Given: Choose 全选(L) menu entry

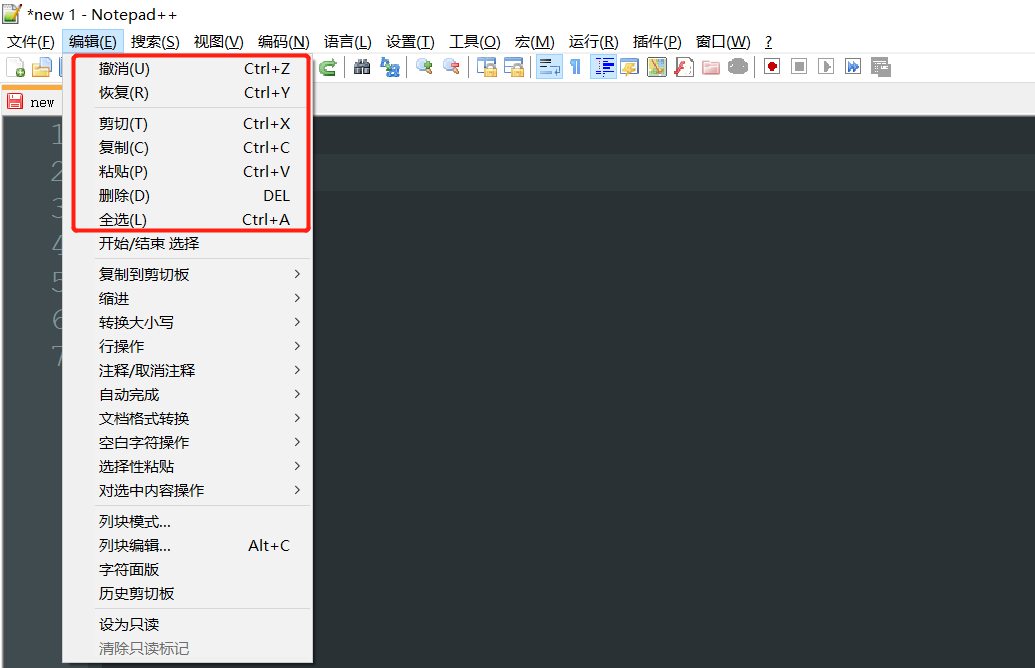Looking at the screenshot, I should point(187,219).
